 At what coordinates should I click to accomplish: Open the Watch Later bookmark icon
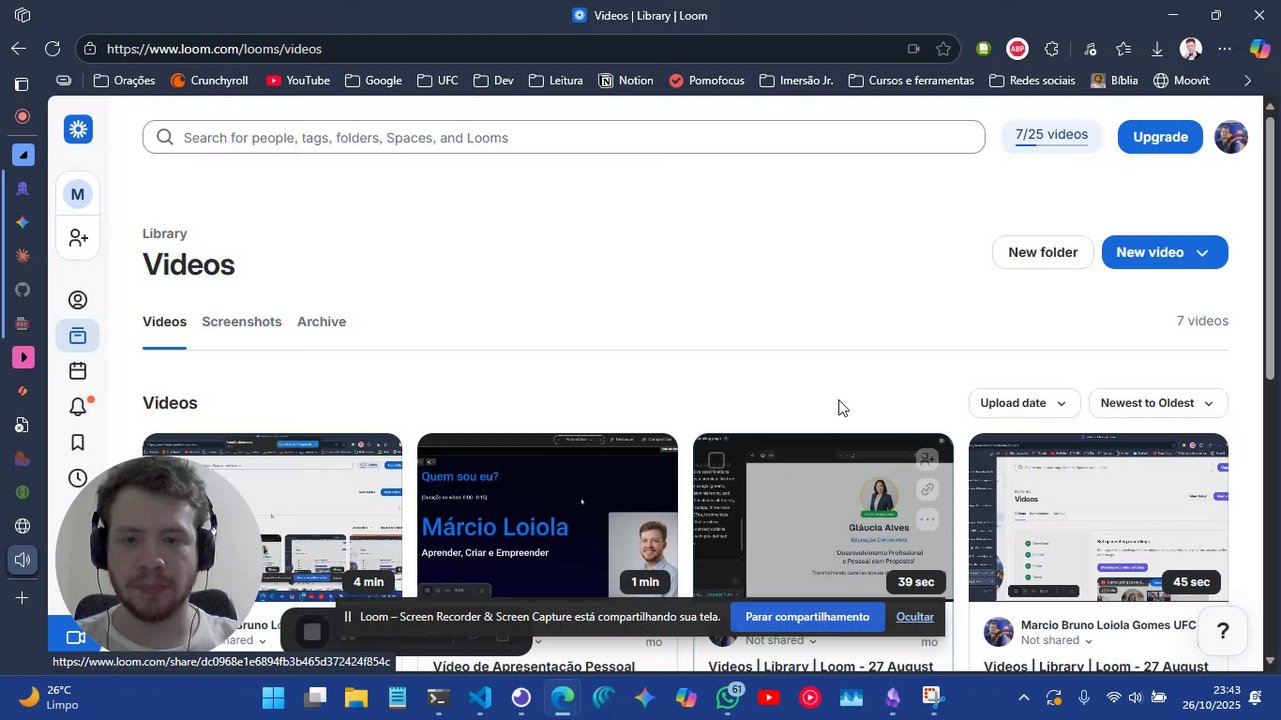pyautogui.click(x=78, y=443)
